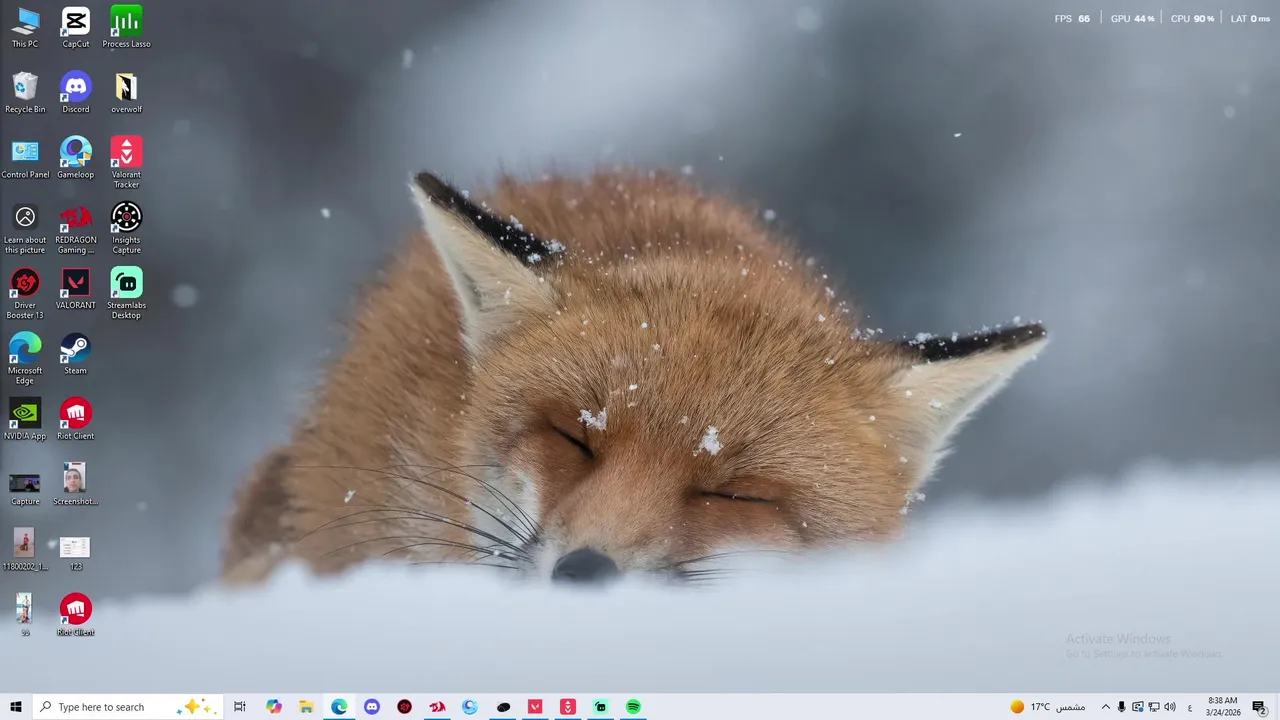The width and height of the screenshot is (1280, 720).
Task: Select the Valorant Tracker desktop shortcut
Action: coord(126,163)
